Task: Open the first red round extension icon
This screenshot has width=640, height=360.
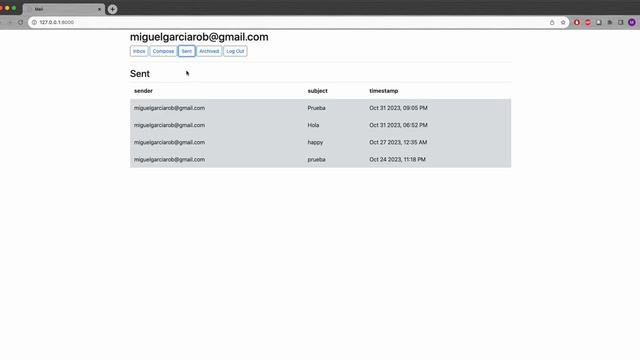Action: pyautogui.click(x=577, y=22)
